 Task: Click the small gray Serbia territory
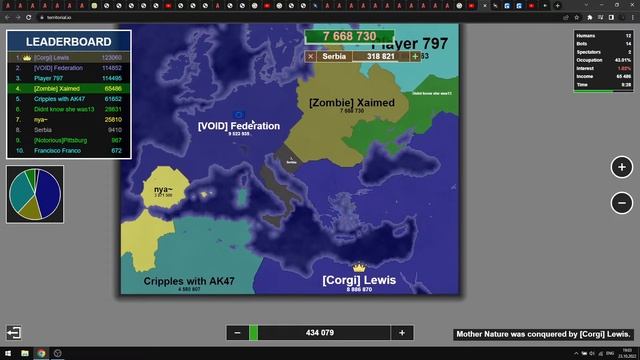[x=289, y=157]
